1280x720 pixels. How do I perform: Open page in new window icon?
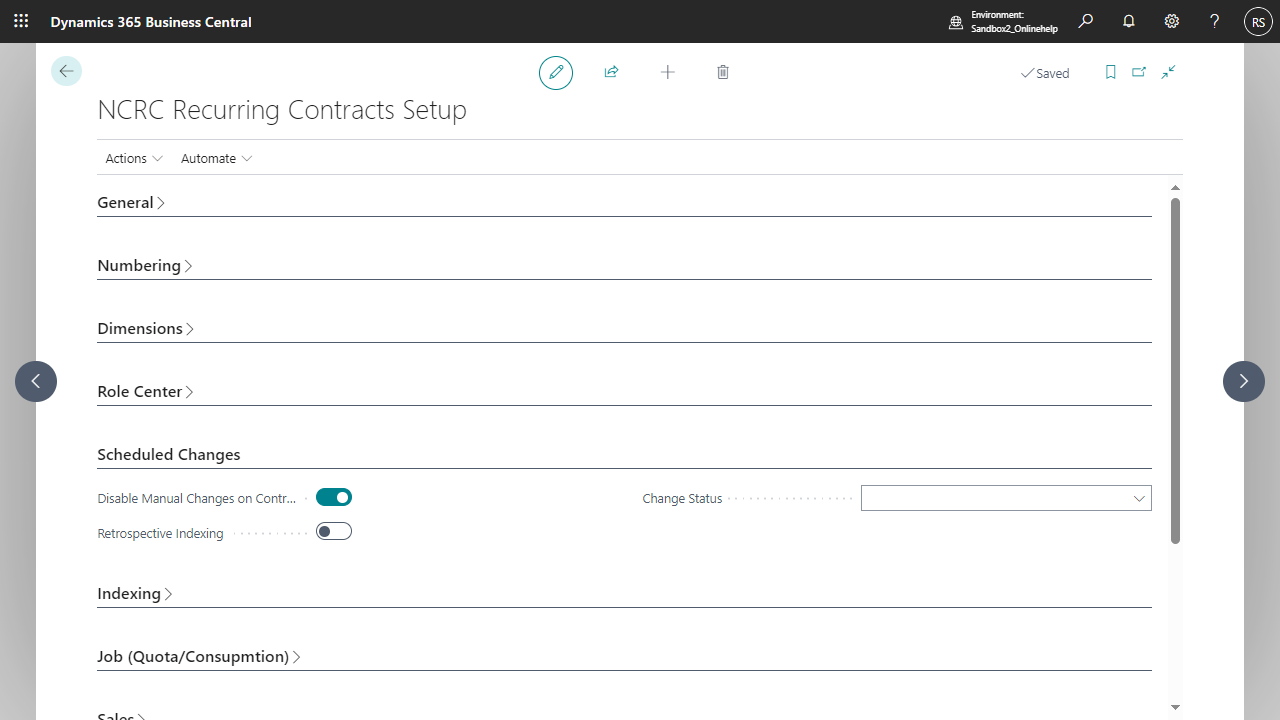(1139, 72)
